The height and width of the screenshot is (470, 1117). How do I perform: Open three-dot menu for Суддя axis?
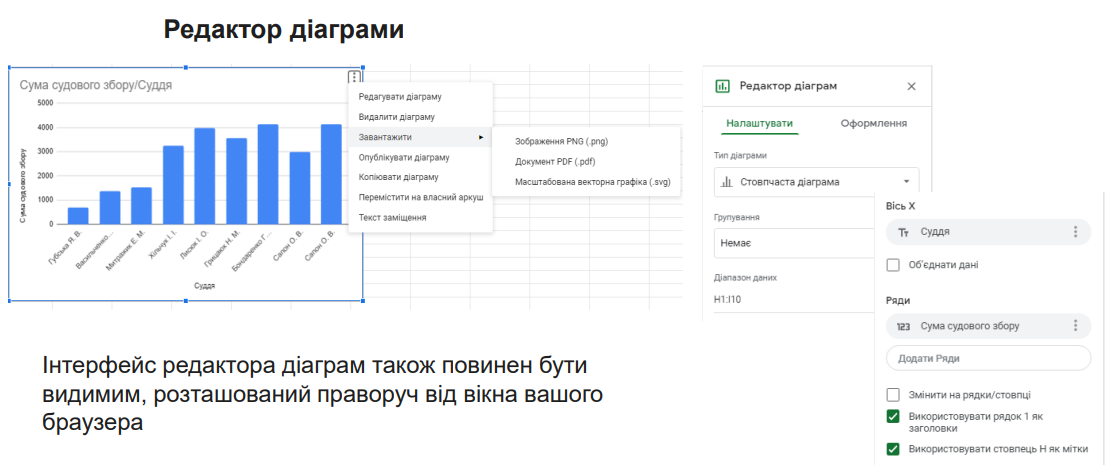(x=1075, y=232)
